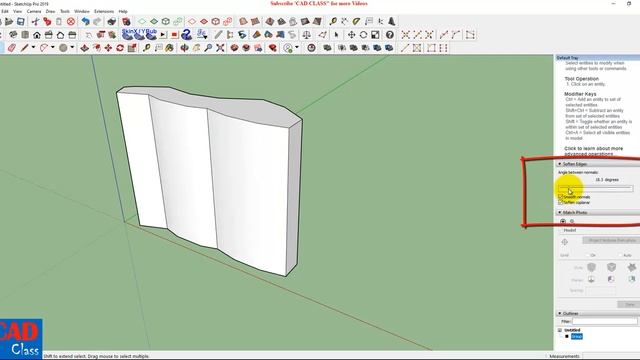Select the Circle shape tool

[63, 48]
